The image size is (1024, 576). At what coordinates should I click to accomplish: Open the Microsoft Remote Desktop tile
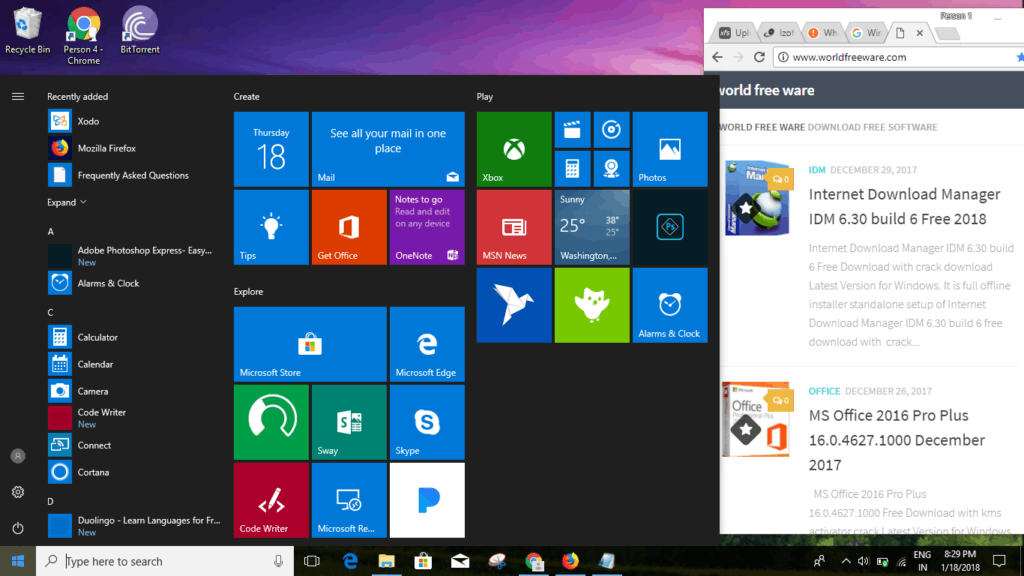pyautogui.click(x=349, y=500)
